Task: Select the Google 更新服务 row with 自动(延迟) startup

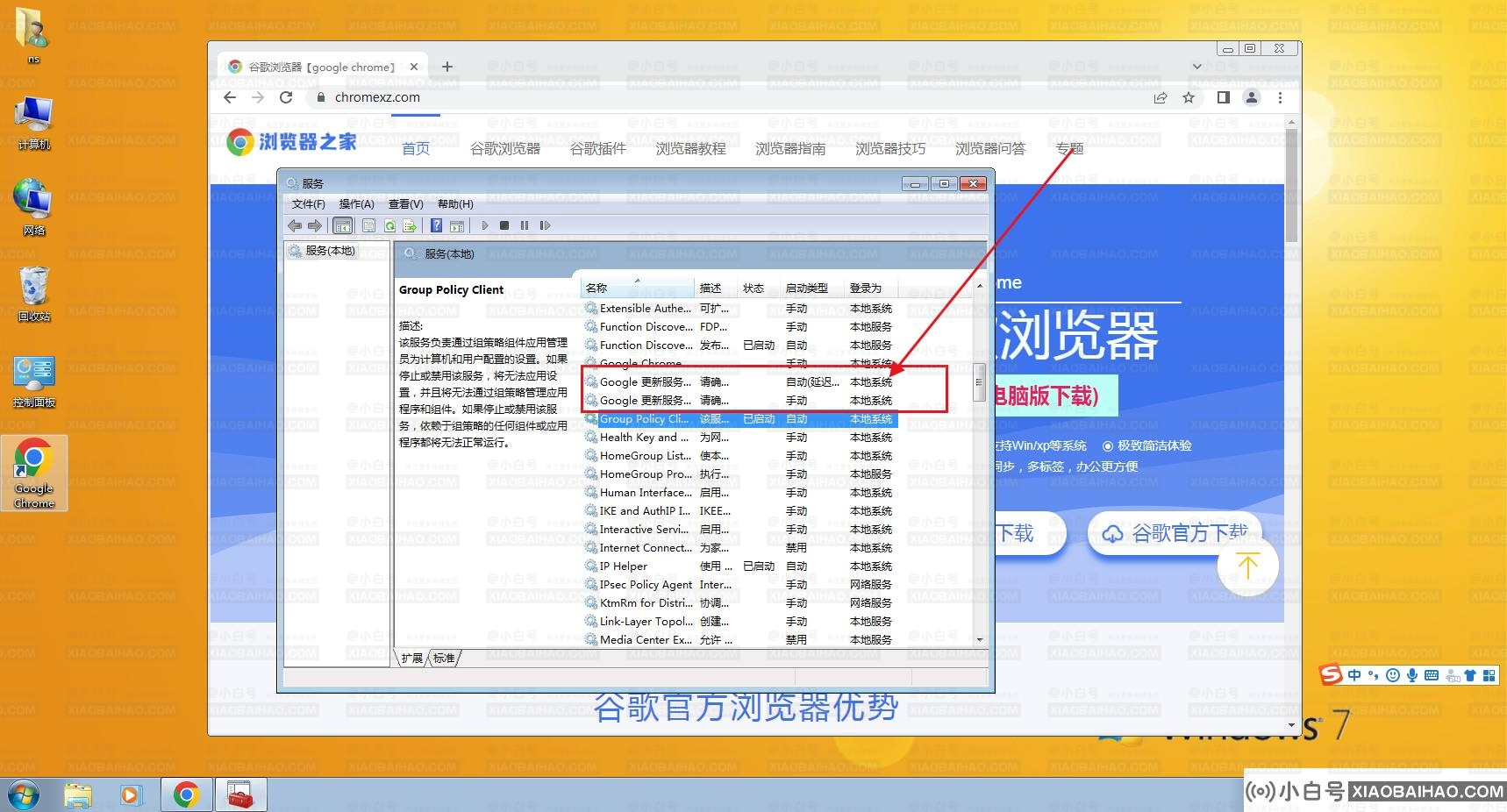Action: [x=740, y=382]
